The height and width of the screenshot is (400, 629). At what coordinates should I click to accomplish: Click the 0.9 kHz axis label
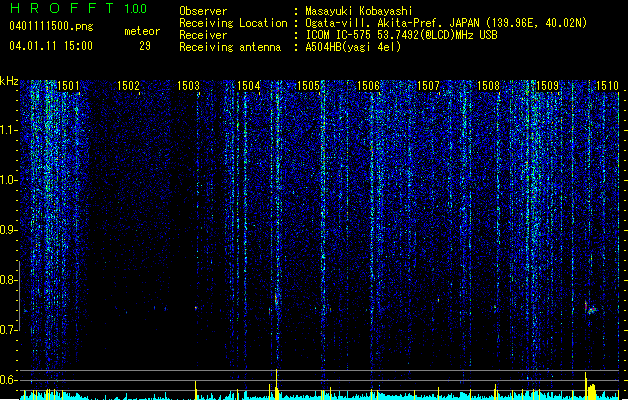coord(8,230)
